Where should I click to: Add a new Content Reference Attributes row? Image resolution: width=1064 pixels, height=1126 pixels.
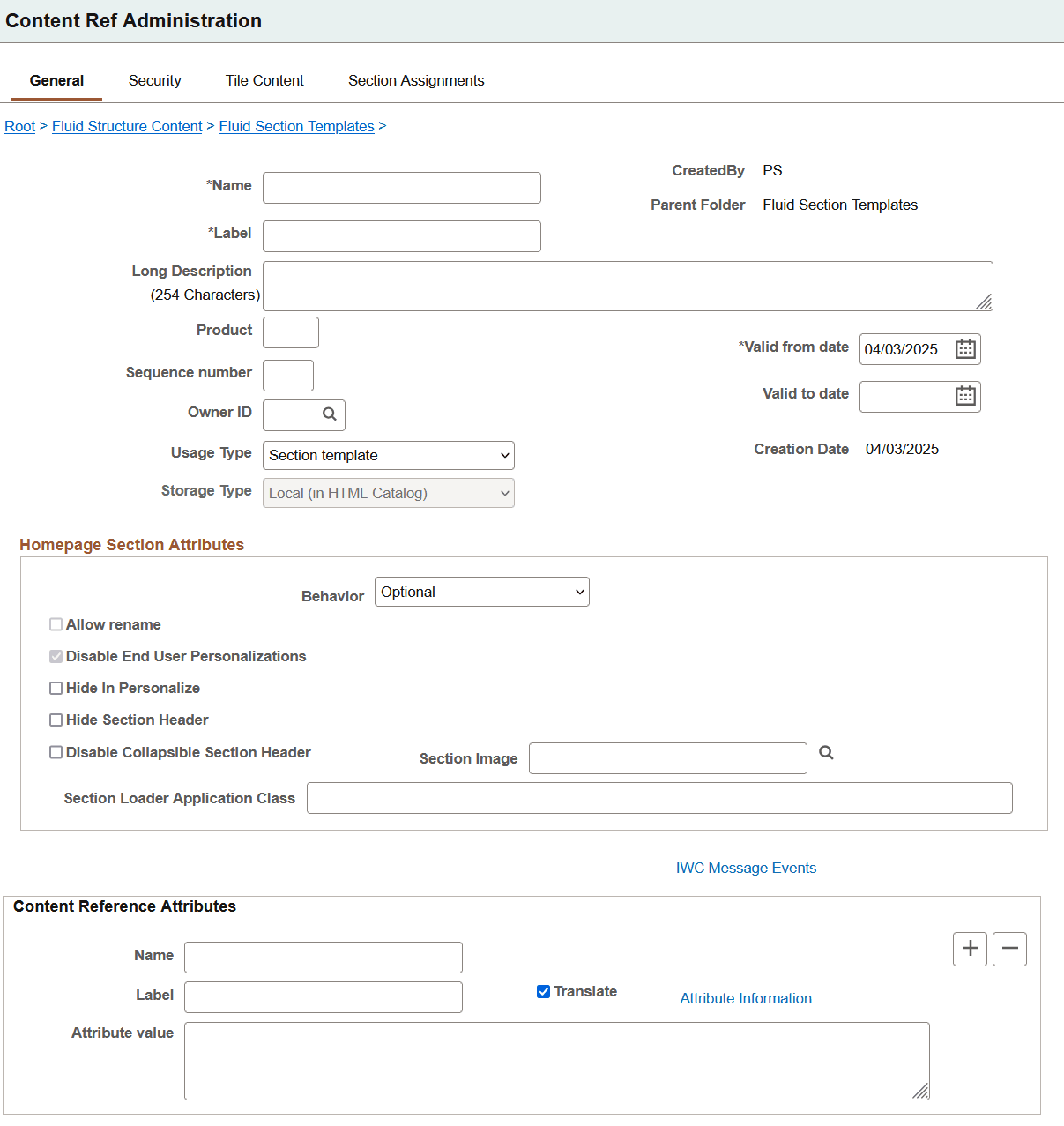tap(970, 949)
